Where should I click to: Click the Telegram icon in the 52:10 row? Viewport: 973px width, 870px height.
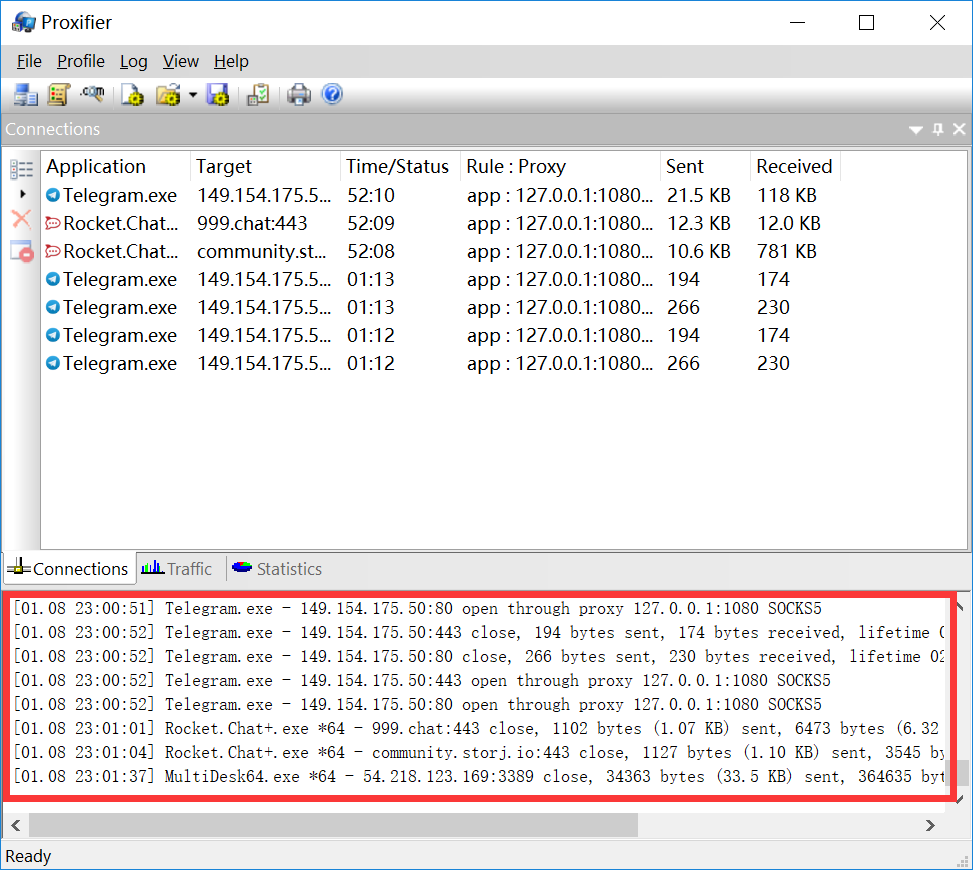53,195
